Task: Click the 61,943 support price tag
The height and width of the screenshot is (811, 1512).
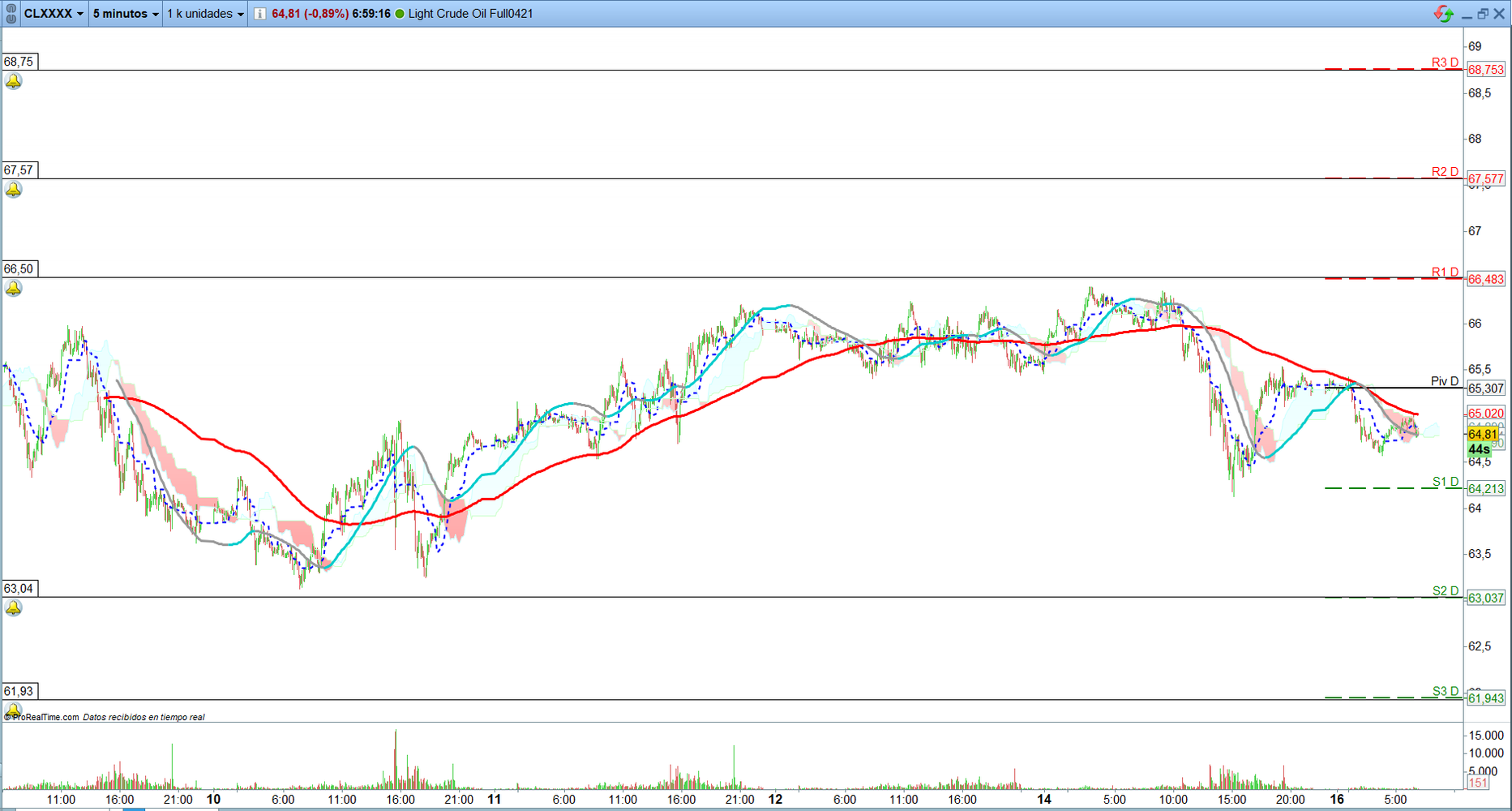Action: tap(1486, 698)
